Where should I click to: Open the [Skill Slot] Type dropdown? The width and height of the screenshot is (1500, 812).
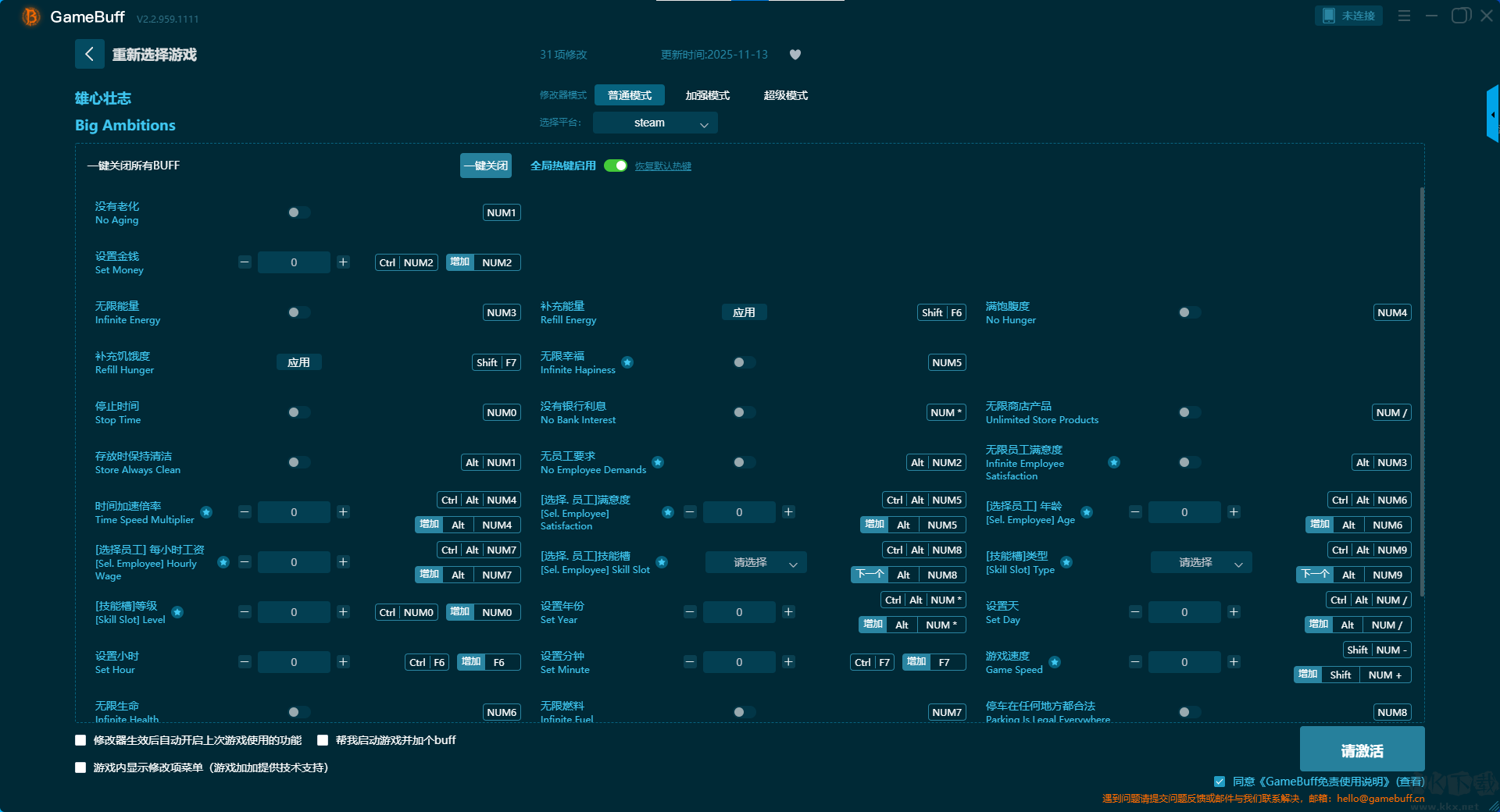point(1201,562)
